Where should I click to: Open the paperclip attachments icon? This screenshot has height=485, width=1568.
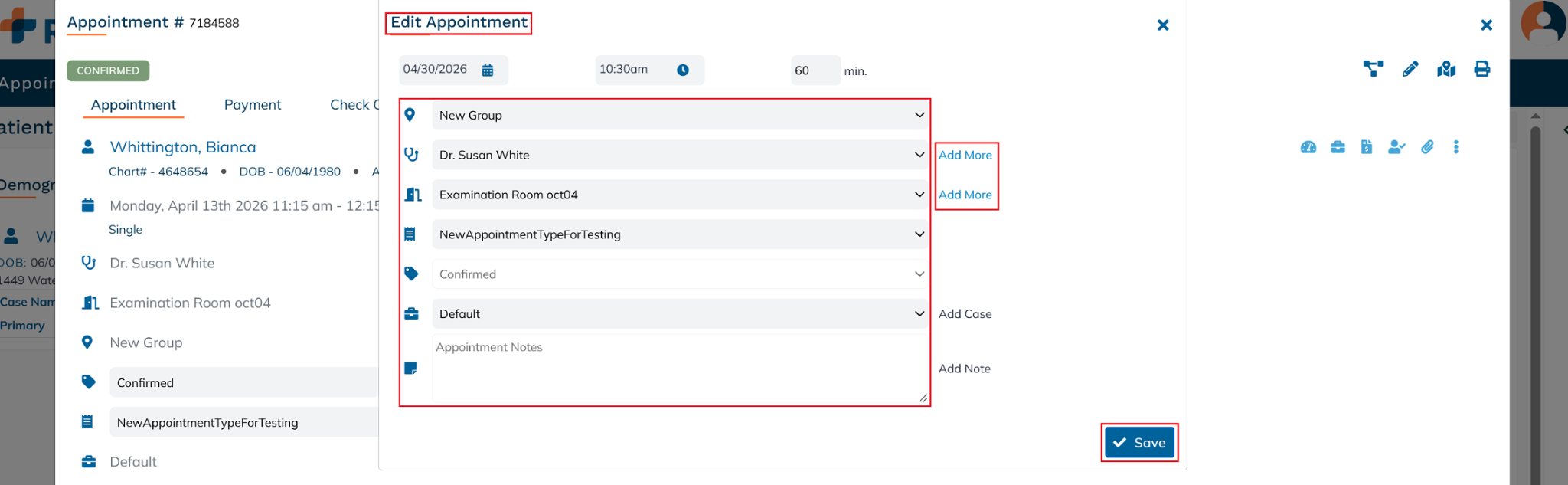(x=1427, y=147)
